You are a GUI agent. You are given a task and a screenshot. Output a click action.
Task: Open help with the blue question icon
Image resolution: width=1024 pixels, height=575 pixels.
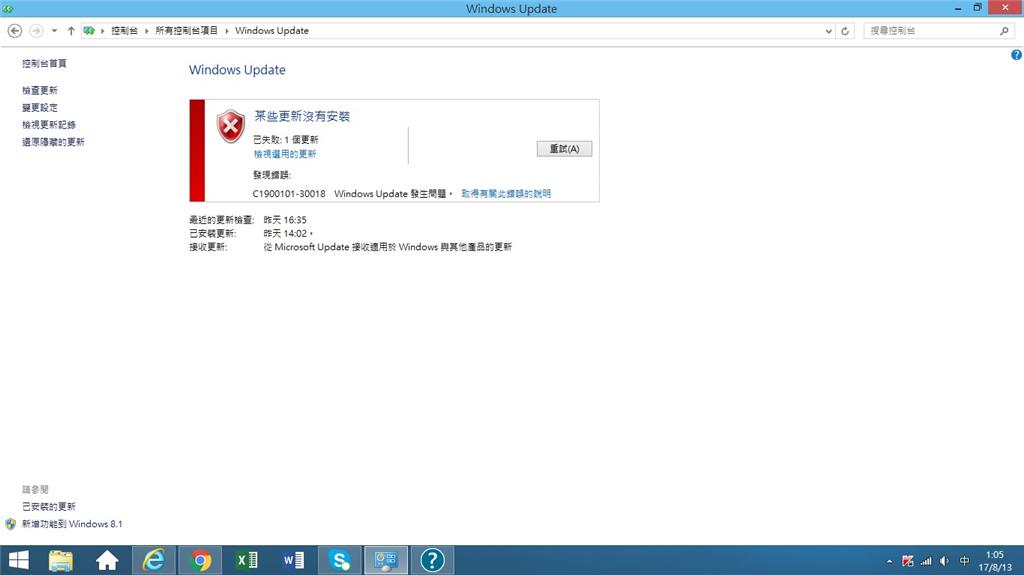tap(1016, 55)
